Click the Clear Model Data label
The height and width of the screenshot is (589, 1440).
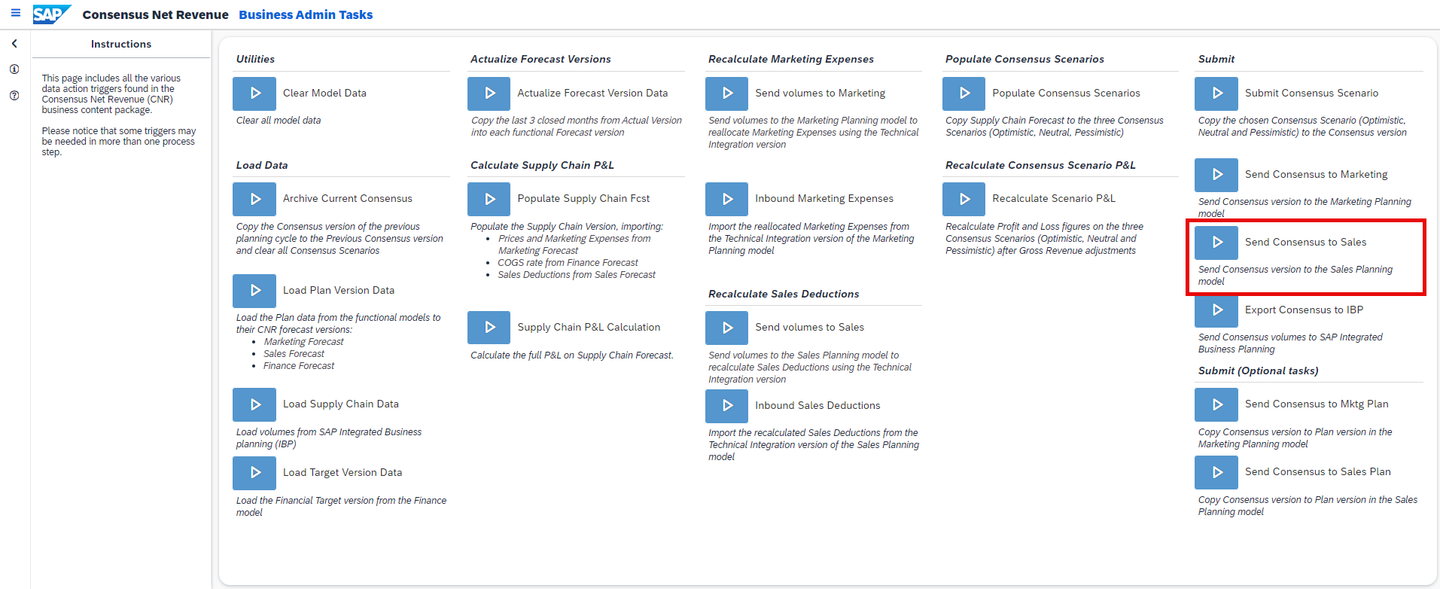(x=325, y=93)
